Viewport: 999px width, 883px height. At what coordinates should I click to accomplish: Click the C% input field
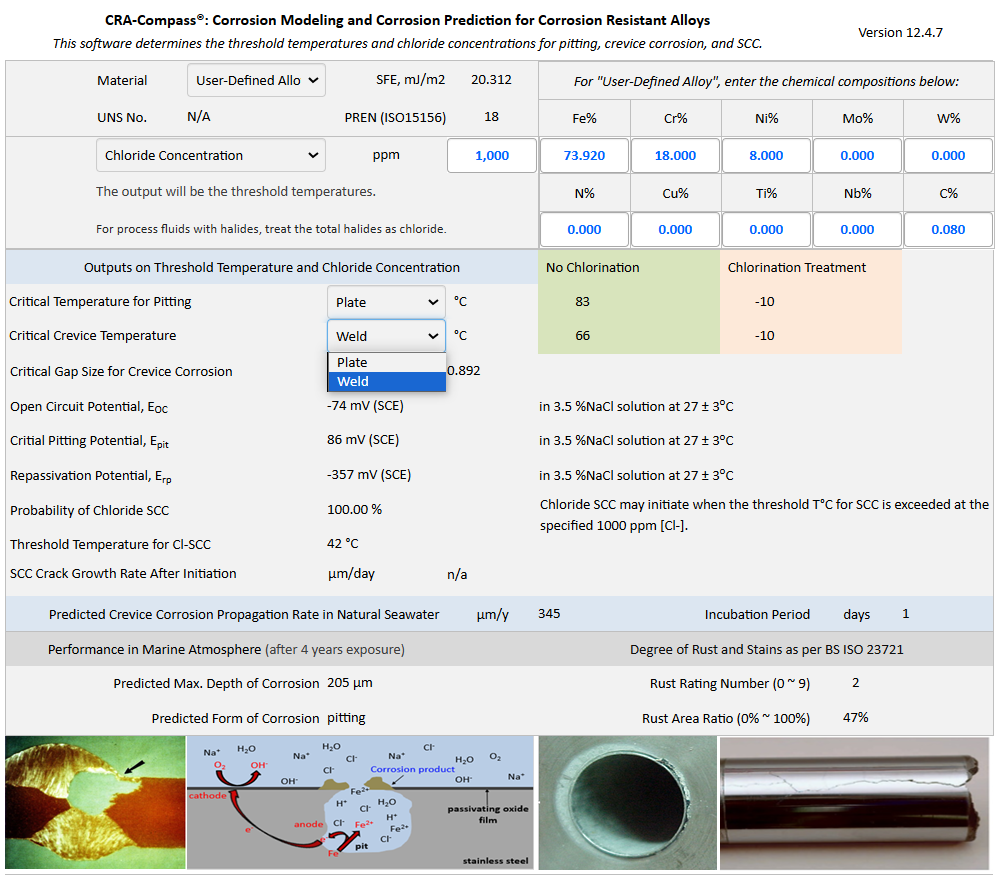948,229
